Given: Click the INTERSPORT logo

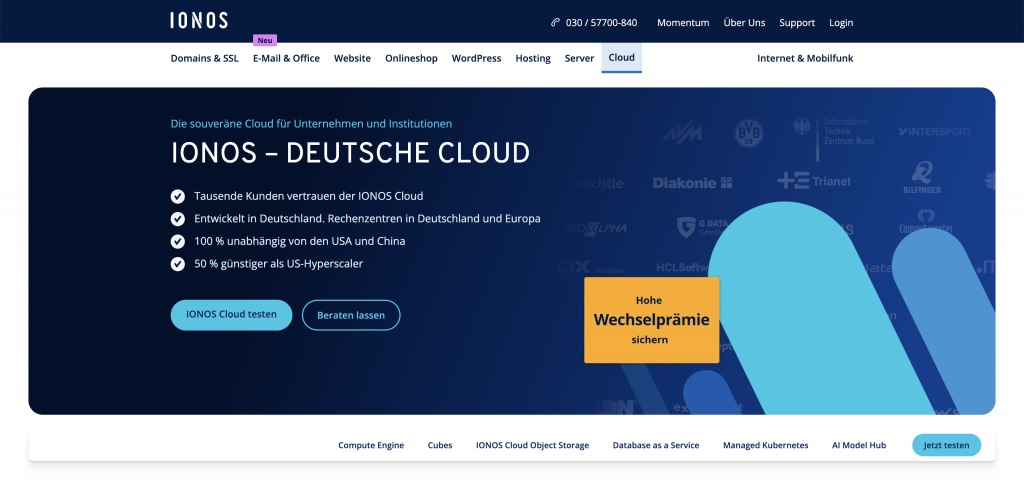Looking at the screenshot, I should [935, 132].
